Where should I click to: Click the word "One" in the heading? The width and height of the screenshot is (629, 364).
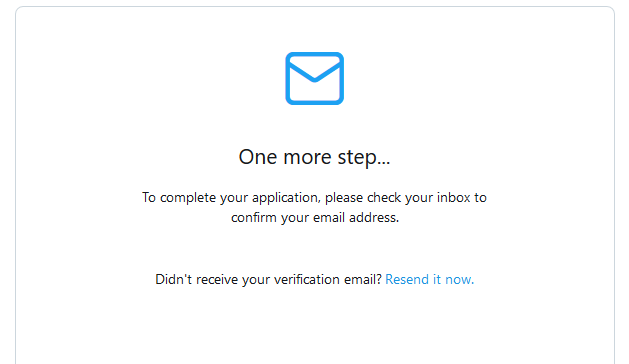click(x=258, y=157)
